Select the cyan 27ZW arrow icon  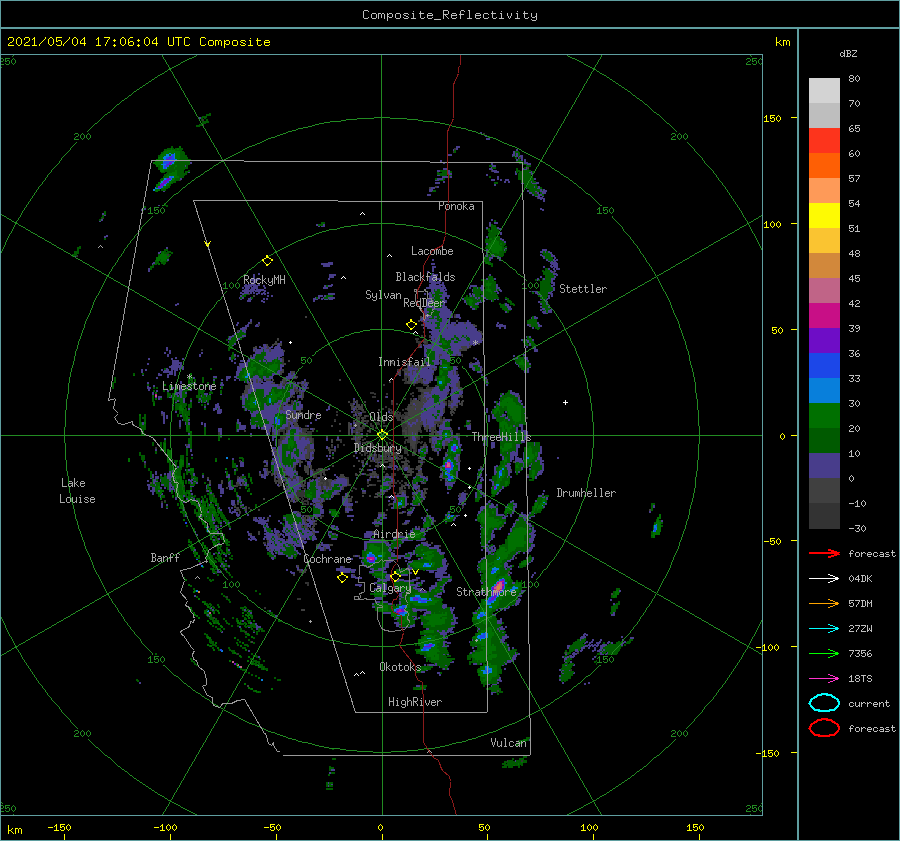tap(824, 629)
